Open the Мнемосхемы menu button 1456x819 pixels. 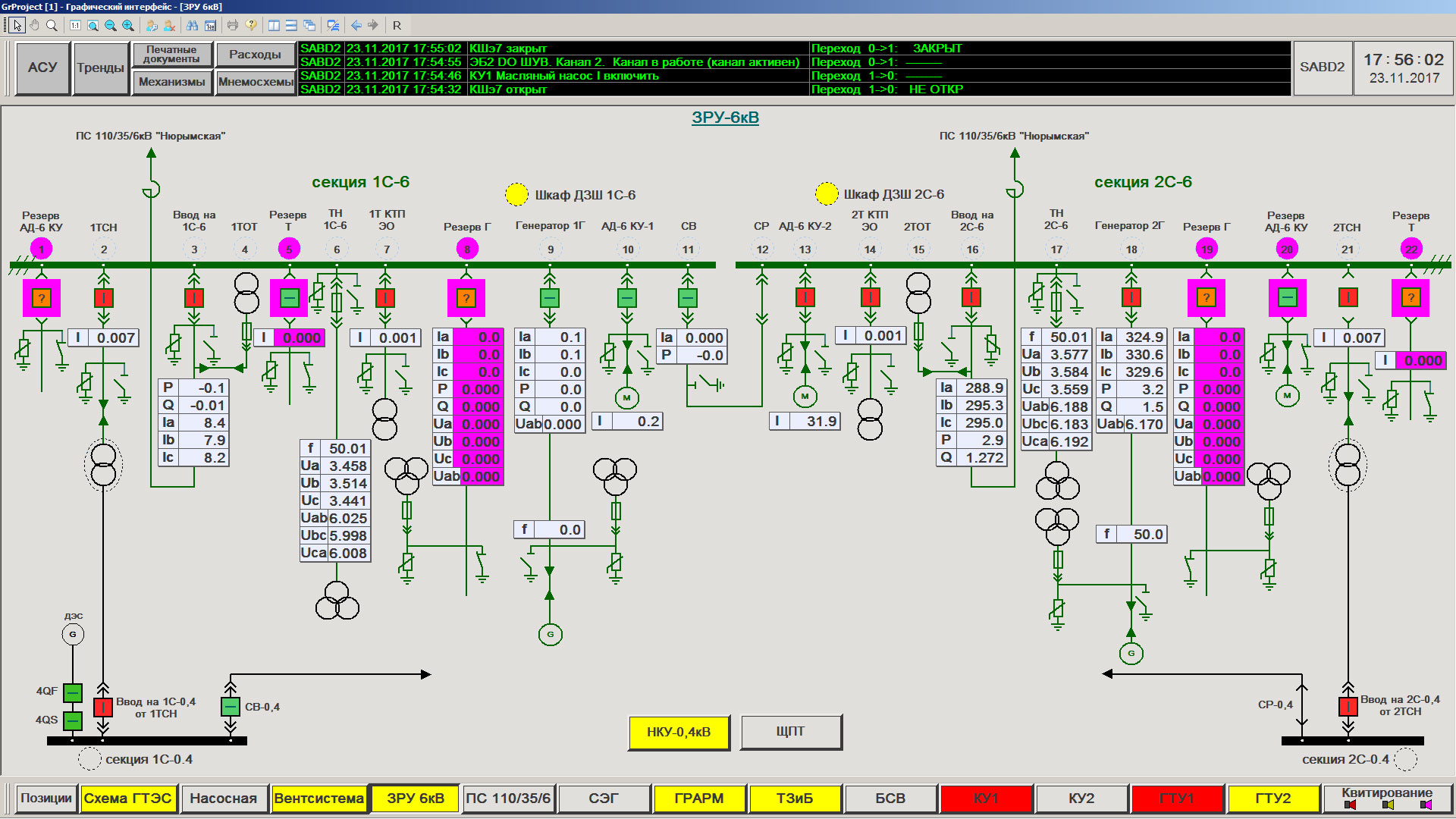coord(256,82)
